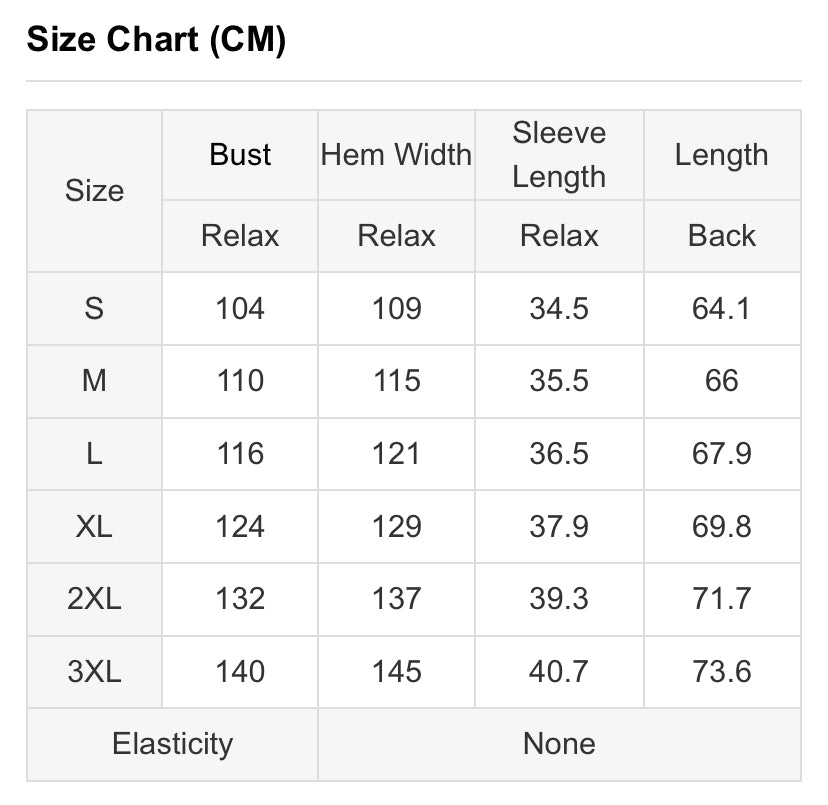Click the Size Chart (CM) heading
The height and width of the screenshot is (805, 828).
coord(156,40)
